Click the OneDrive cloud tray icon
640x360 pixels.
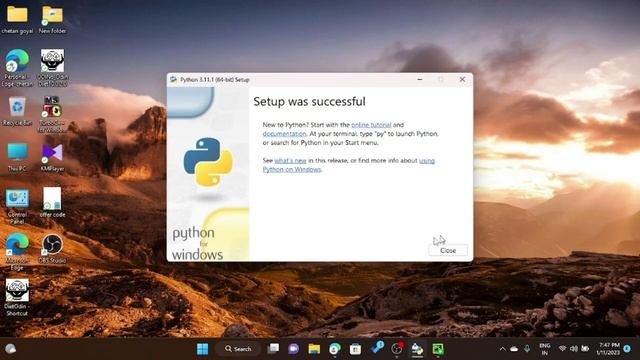pos(514,349)
